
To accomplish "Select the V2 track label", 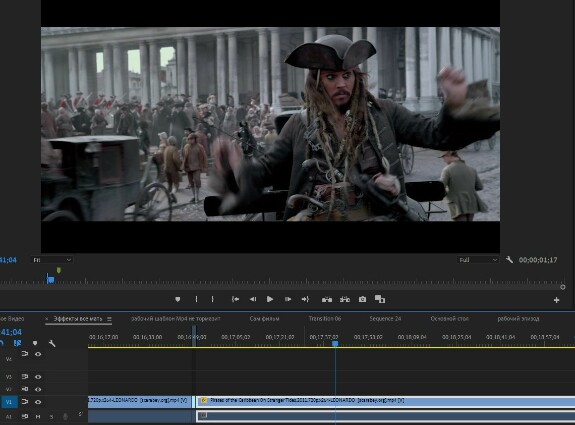I will [9, 389].
